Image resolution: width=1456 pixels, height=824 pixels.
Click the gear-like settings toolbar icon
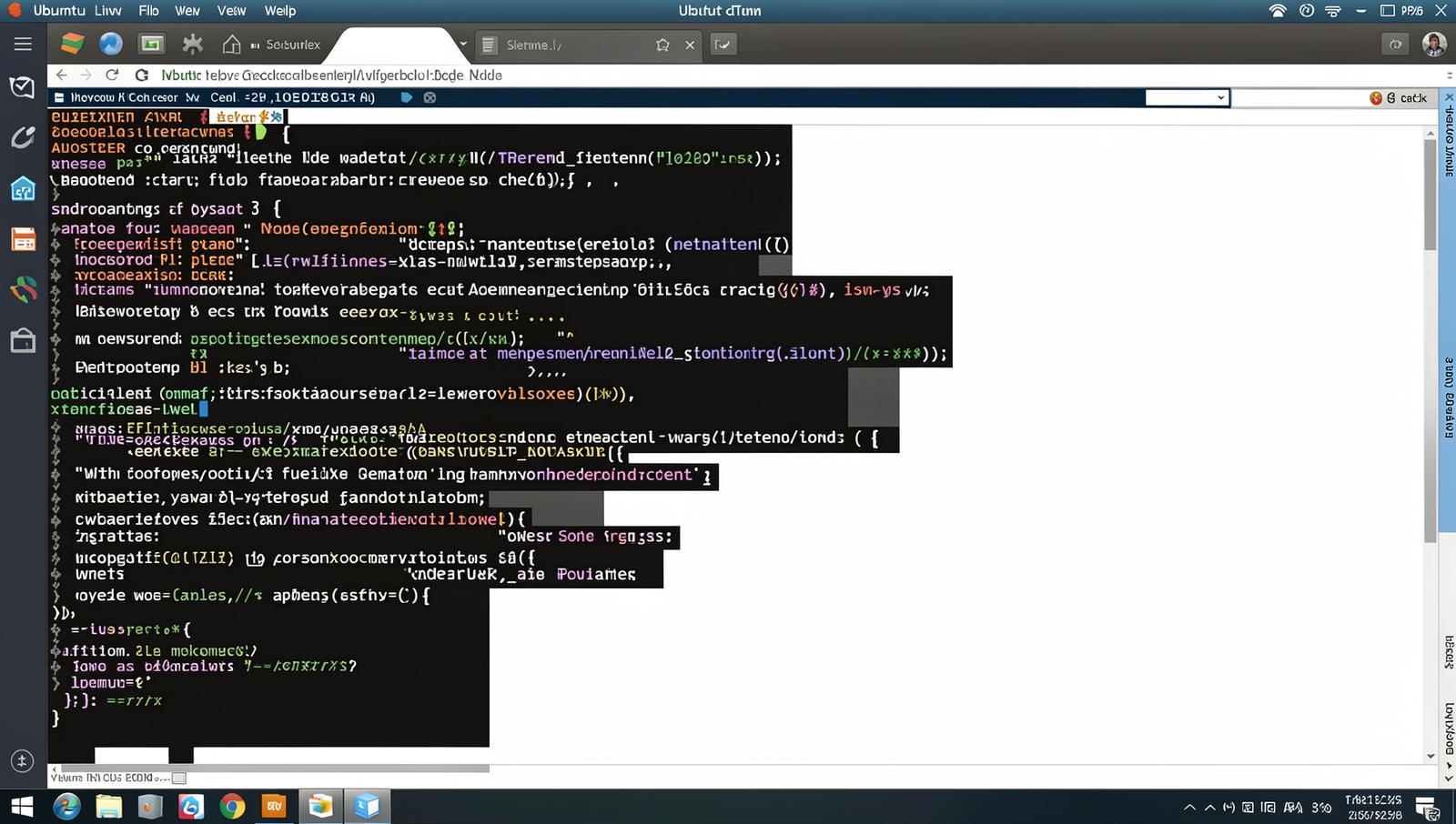click(x=192, y=44)
